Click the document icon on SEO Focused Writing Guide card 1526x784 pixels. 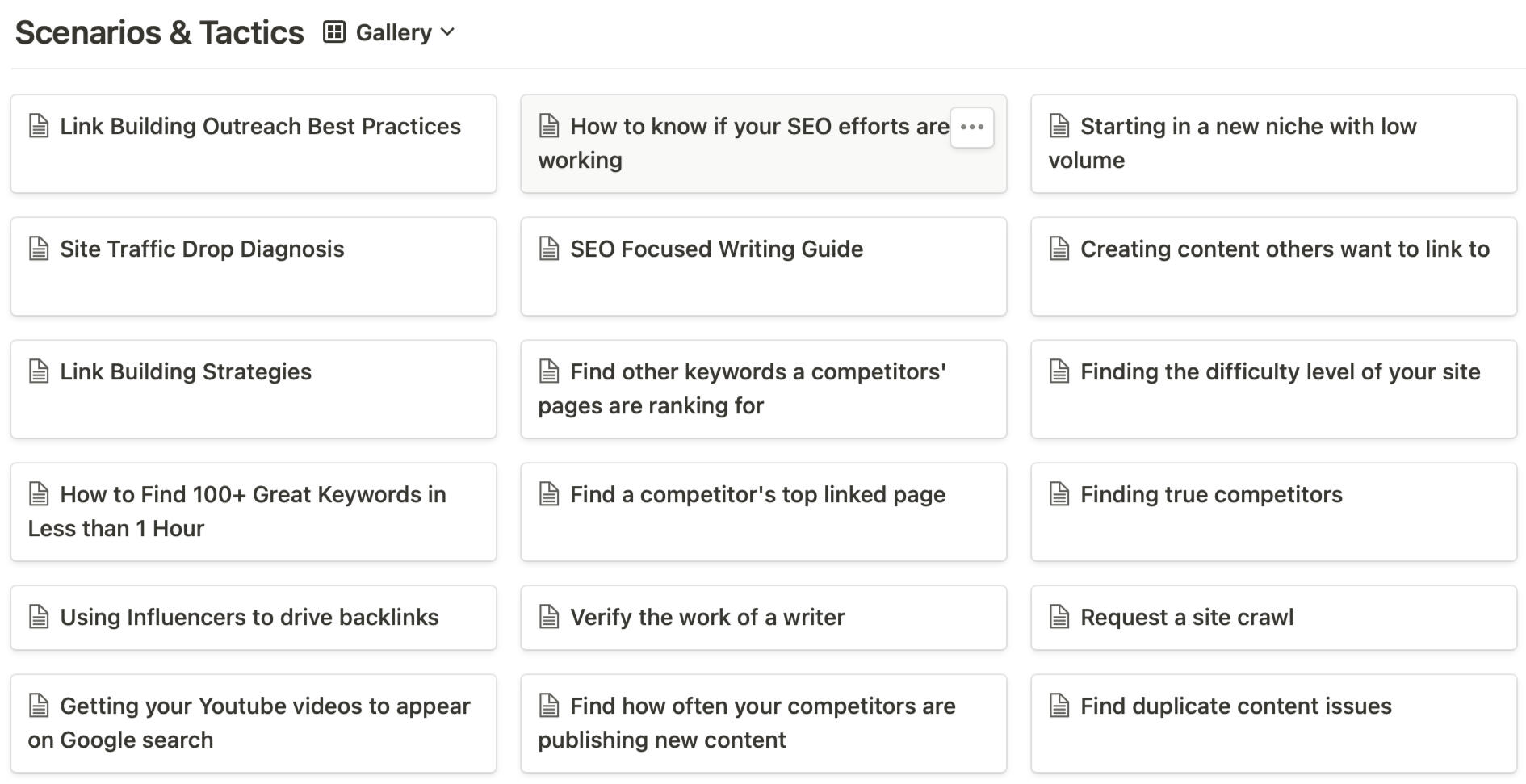[549, 249]
